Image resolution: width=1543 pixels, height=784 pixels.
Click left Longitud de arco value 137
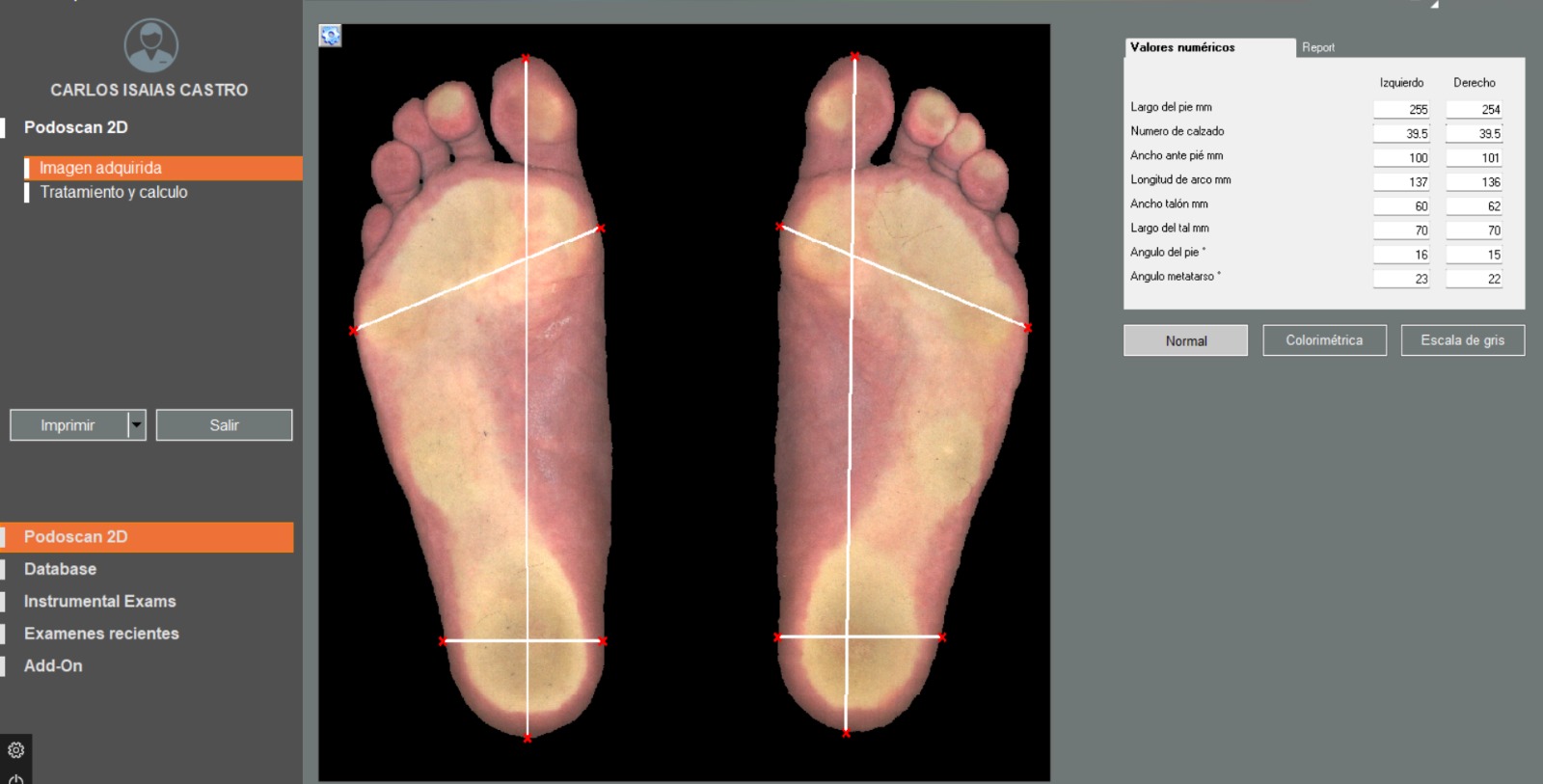[x=1401, y=181]
